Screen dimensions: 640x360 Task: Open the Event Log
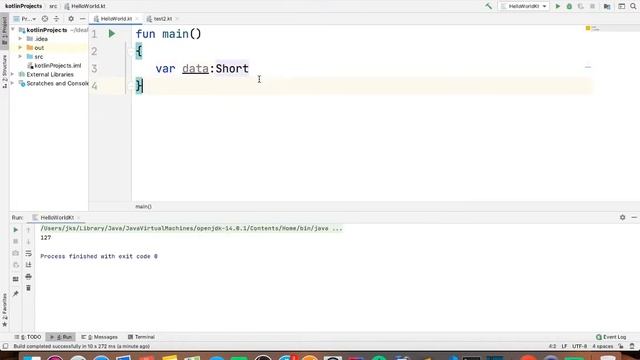[x=611, y=337]
